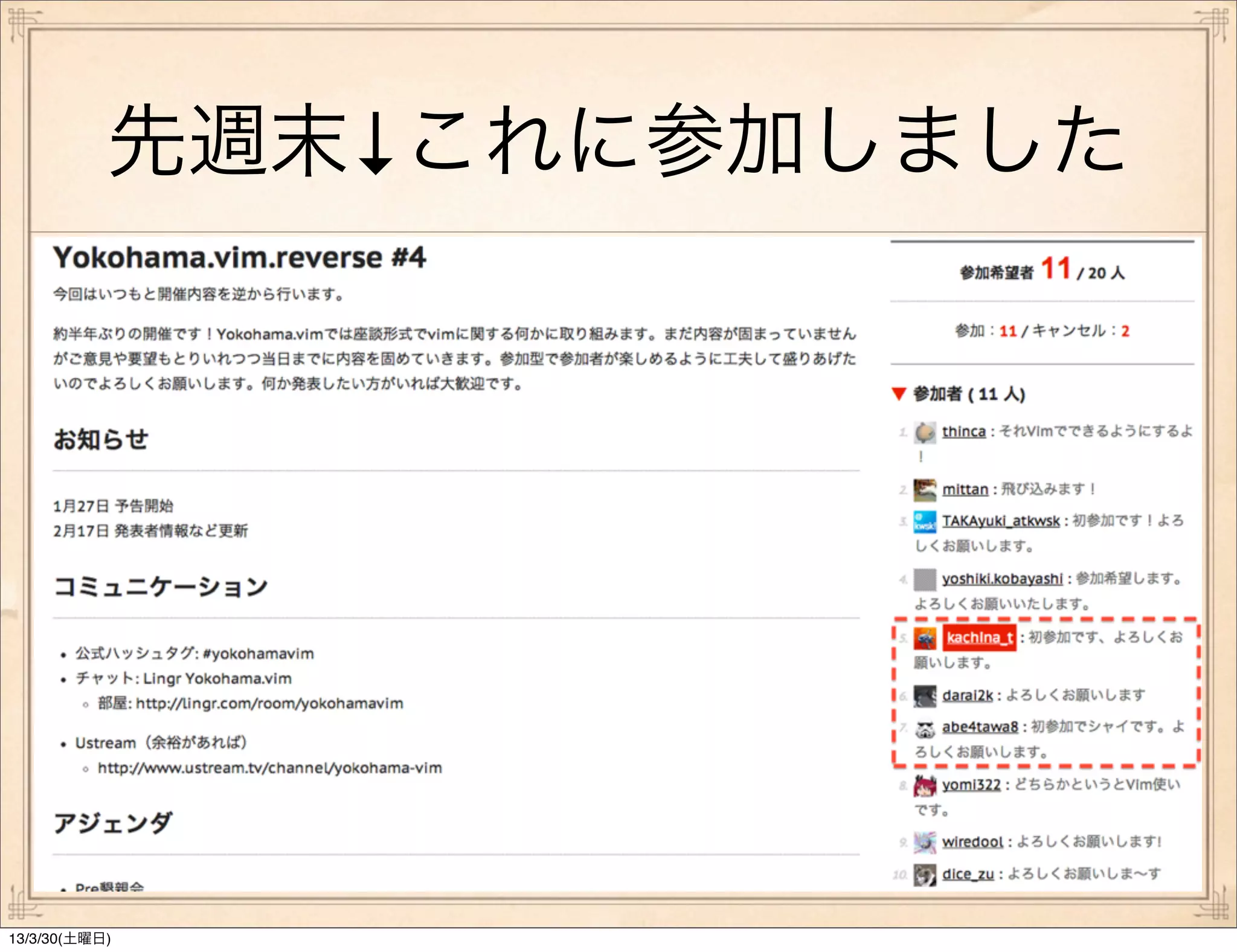This screenshot has width=1237, height=952.
Task: Click wiredool's avatar icon
Action: tap(924, 842)
